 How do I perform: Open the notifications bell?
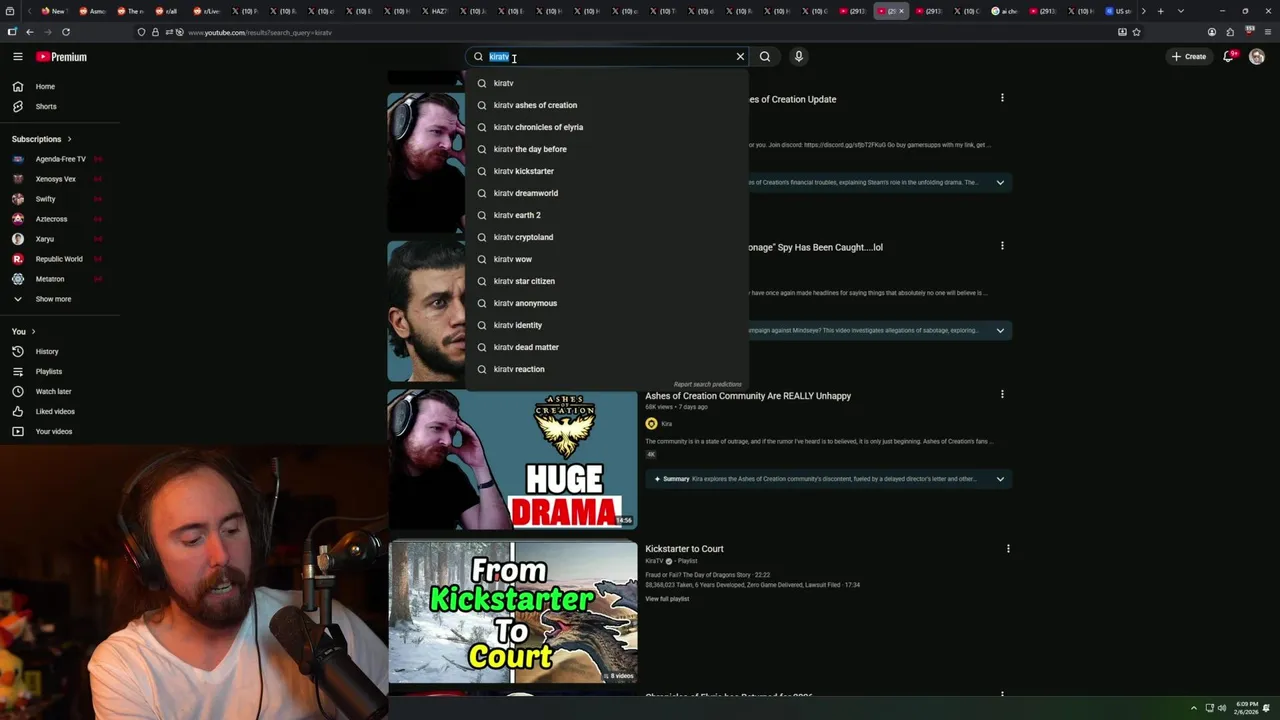point(1229,56)
